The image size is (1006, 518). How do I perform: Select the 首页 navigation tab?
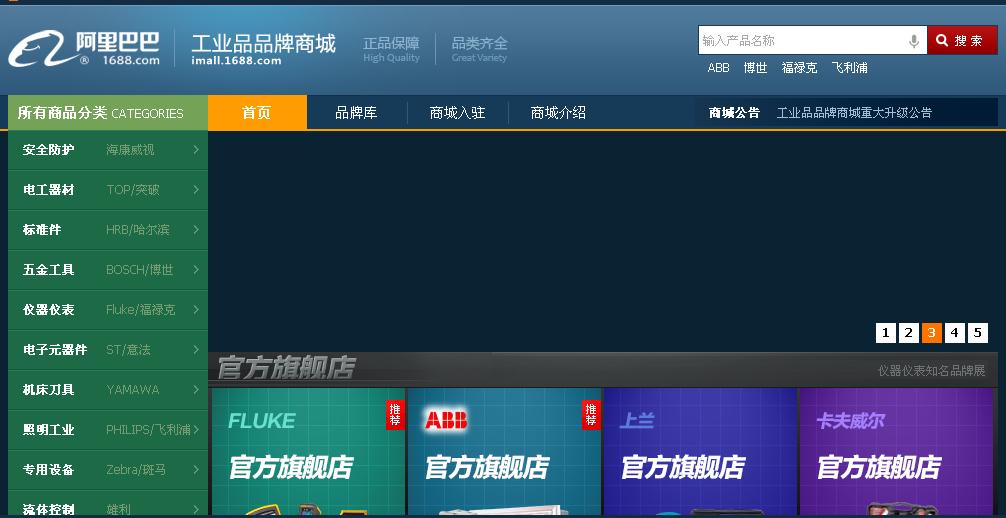pos(257,112)
